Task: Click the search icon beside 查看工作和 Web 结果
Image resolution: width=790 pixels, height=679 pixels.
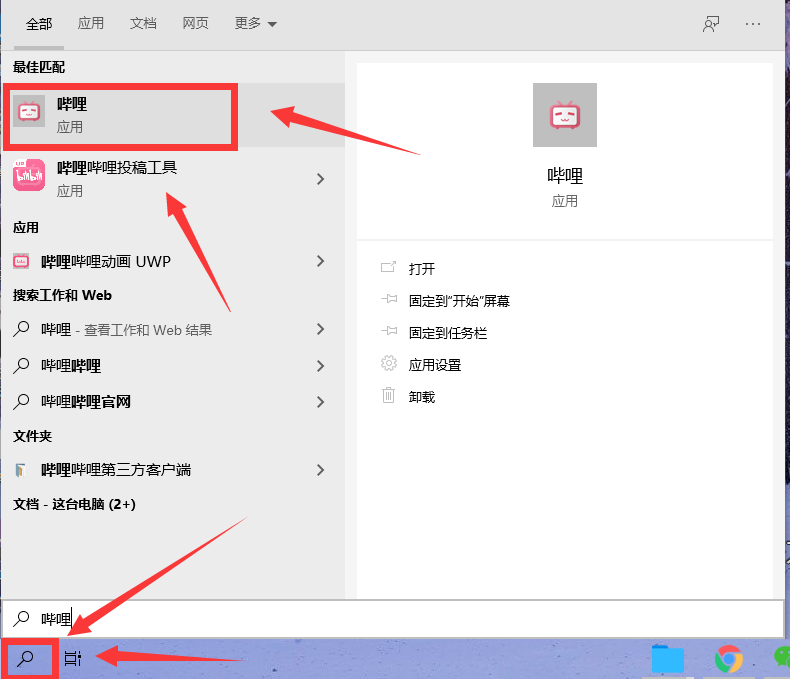Action: pyautogui.click(x=21, y=329)
